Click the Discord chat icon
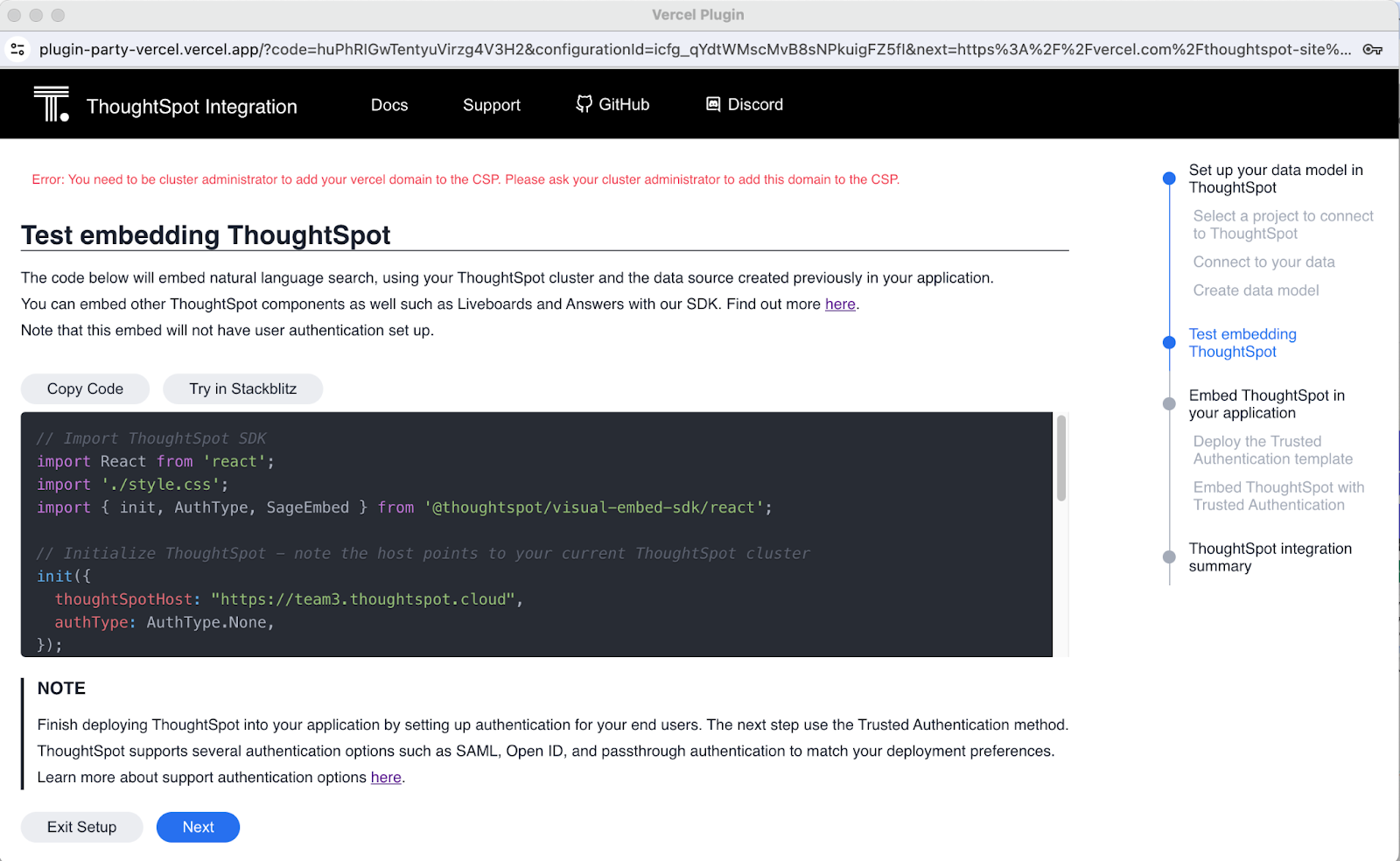Screen dimensions: 1400x861 point(713,104)
